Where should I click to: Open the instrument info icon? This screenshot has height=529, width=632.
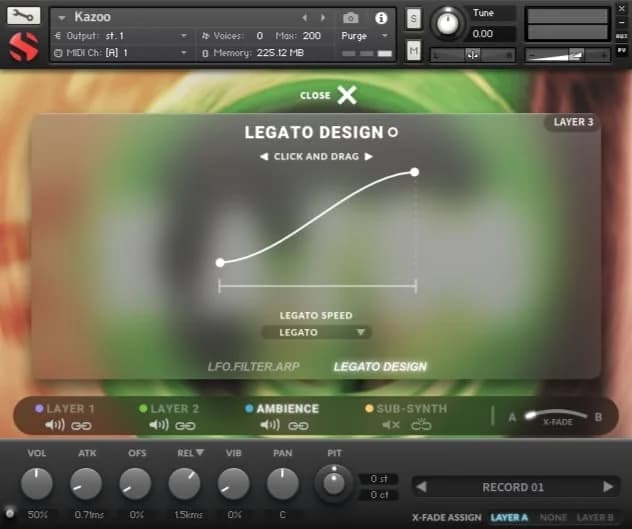tap(381, 18)
